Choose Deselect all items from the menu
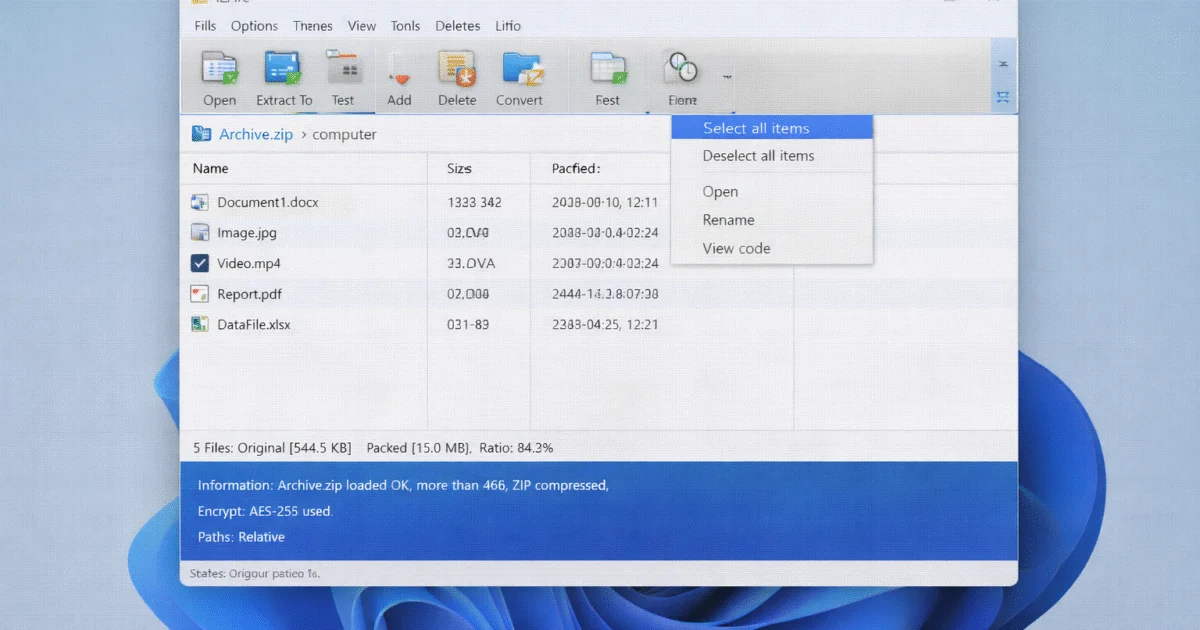This screenshot has height=630, width=1200. pyautogui.click(x=772, y=155)
